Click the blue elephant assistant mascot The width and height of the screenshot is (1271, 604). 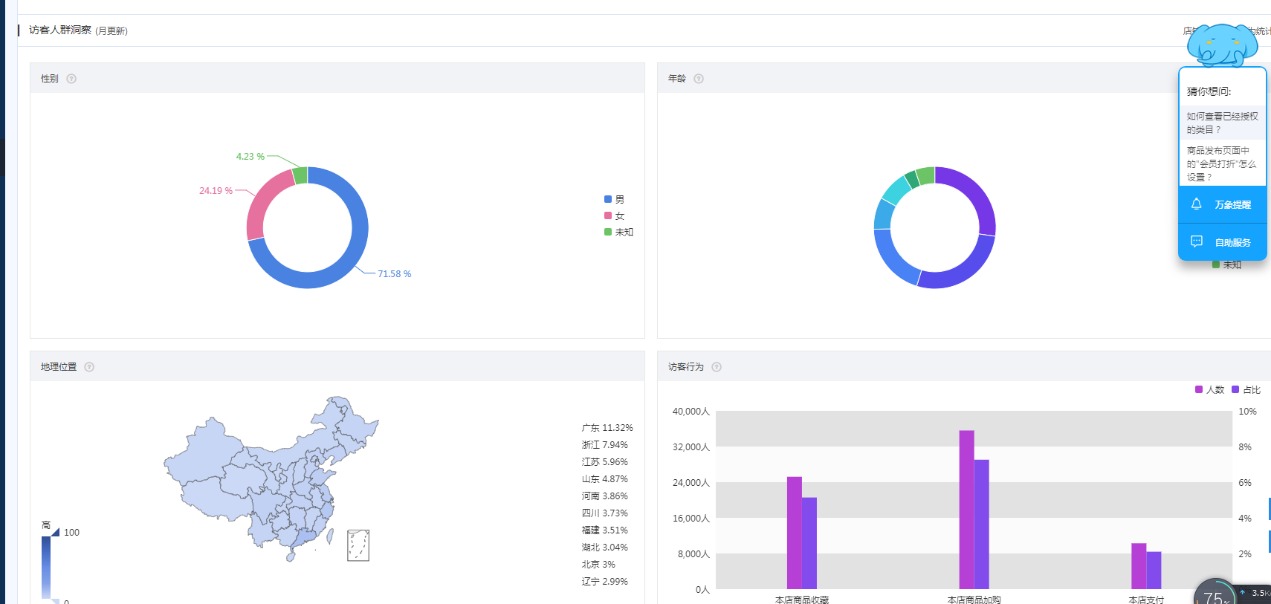1221,45
